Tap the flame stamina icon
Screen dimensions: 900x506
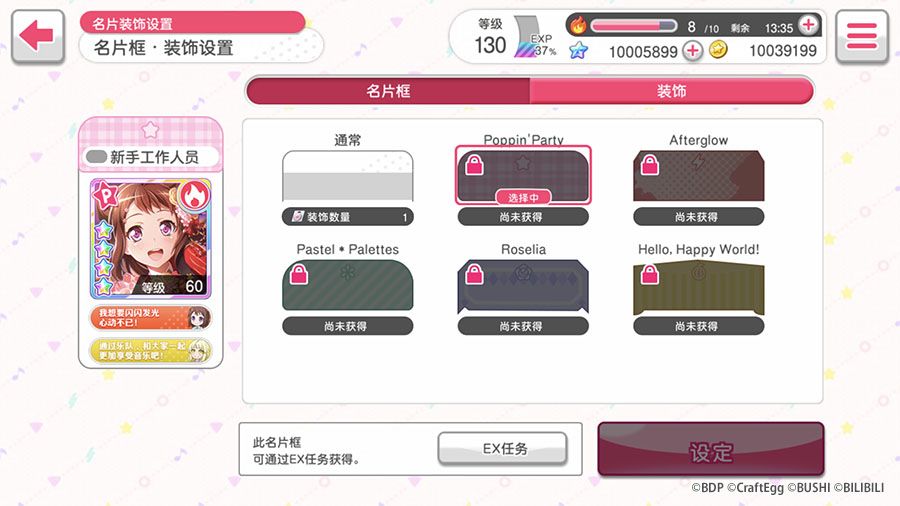[x=578, y=25]
